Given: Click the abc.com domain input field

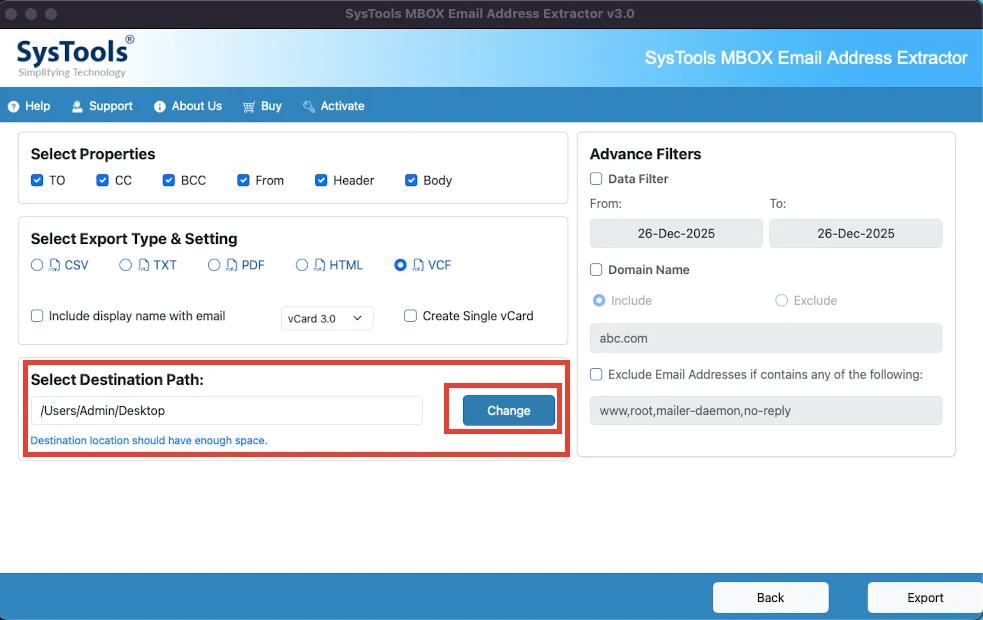Looking at the screenshot, I should (x=765, y=339).
